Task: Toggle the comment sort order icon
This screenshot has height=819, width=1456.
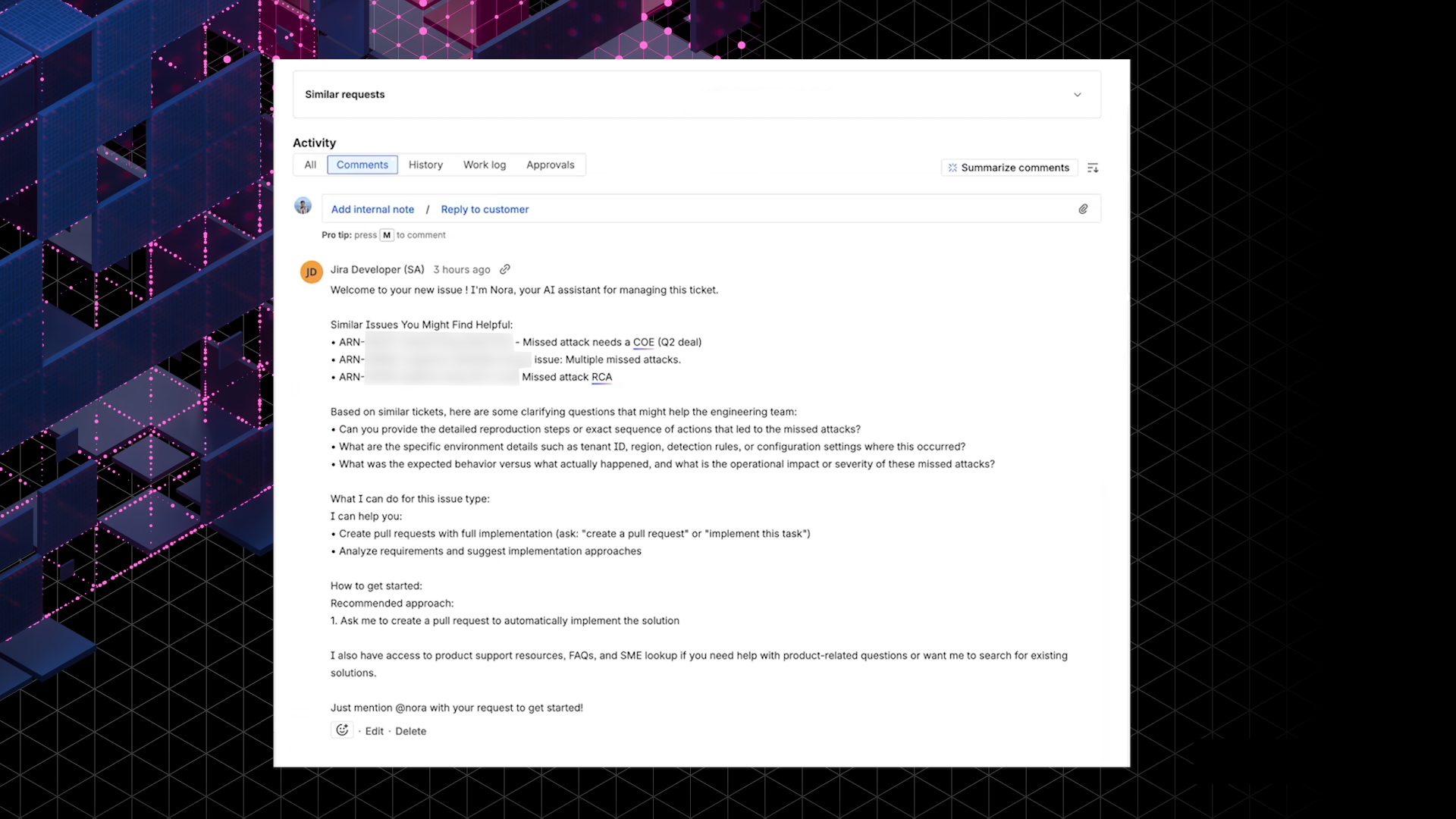Action: pyautogui.click(x=1093, y=168)
